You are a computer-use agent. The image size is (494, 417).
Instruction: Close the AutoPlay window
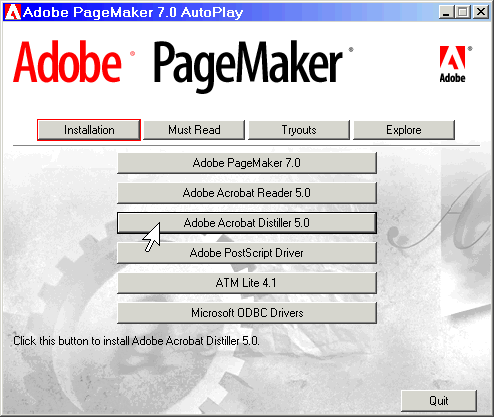coord(481,12)
